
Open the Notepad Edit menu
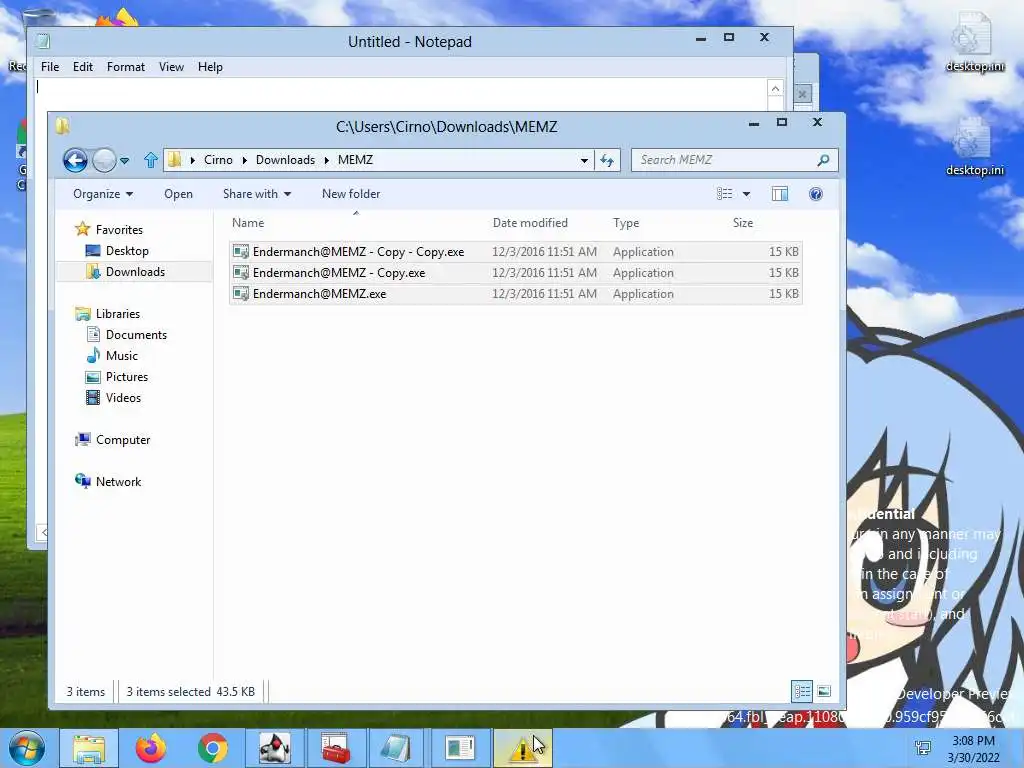coord(83,67)
